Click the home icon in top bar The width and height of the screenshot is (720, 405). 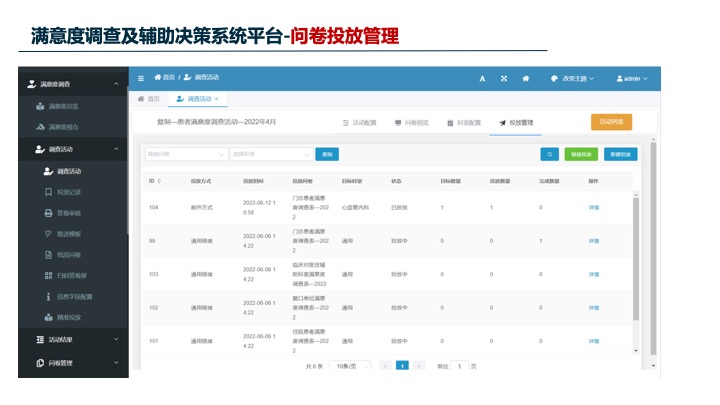pos(526,79)
